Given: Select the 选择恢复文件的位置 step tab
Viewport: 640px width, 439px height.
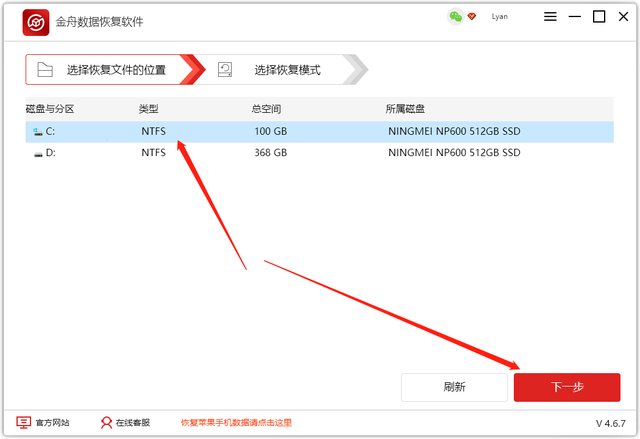Looking at the screenshot, I should 114,70.
